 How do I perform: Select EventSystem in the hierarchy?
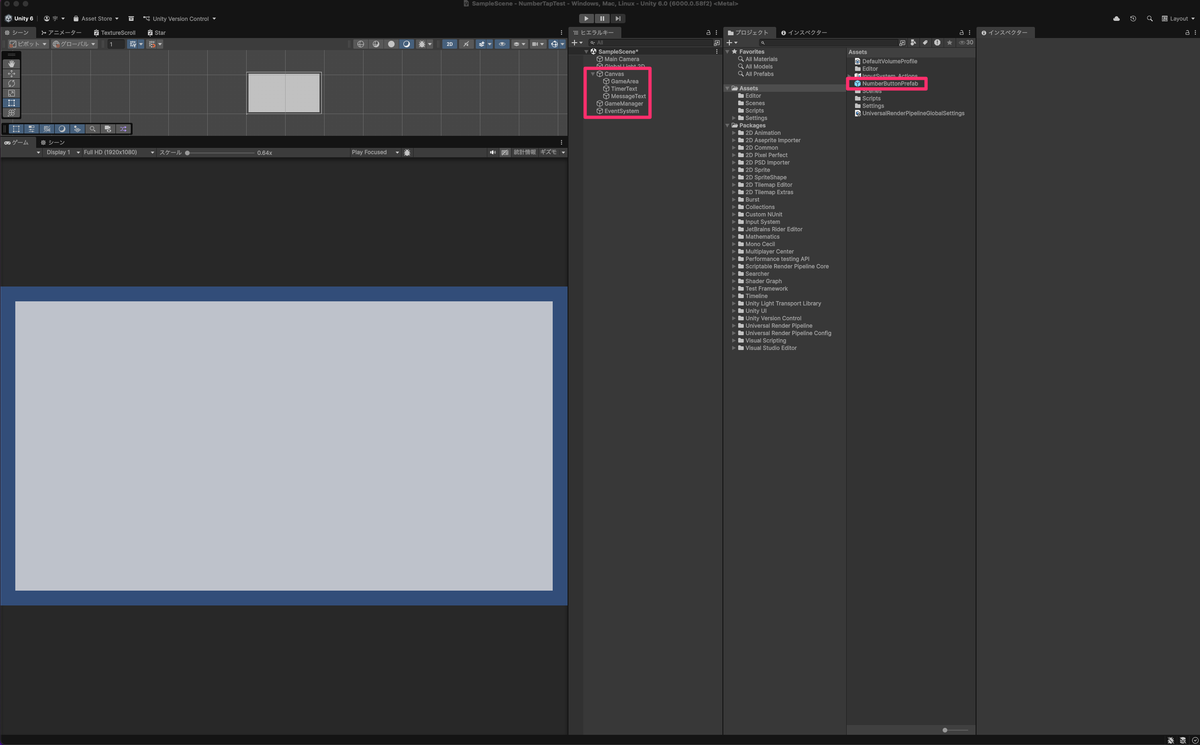[x=618, y=111]
